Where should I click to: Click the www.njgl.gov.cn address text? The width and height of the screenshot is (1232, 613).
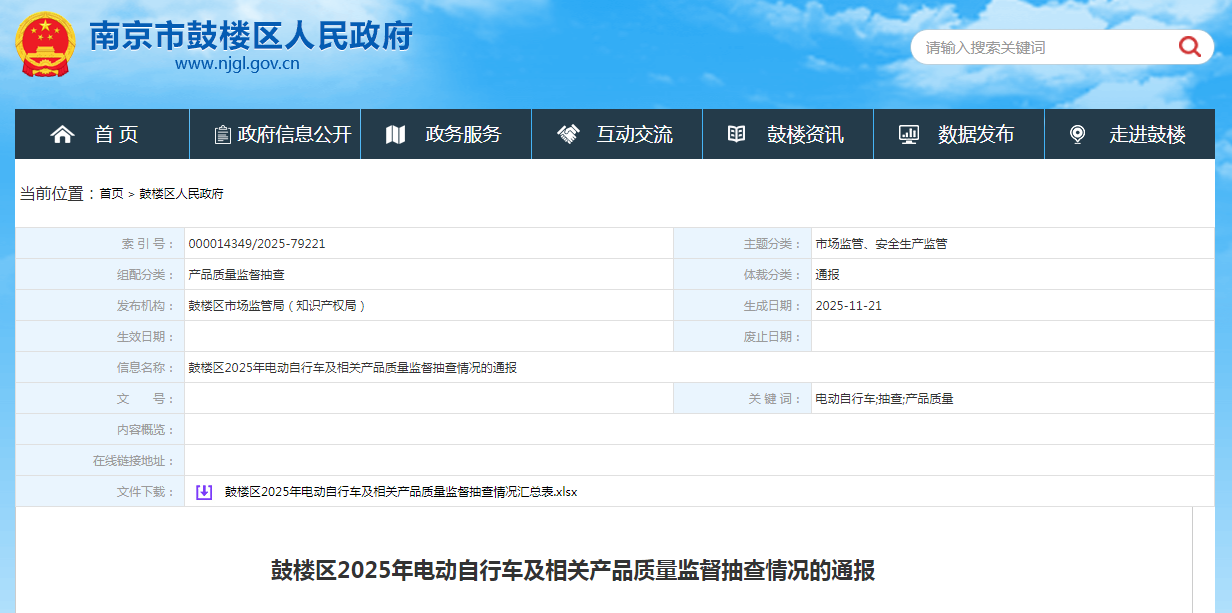click(x=237, y=65)
